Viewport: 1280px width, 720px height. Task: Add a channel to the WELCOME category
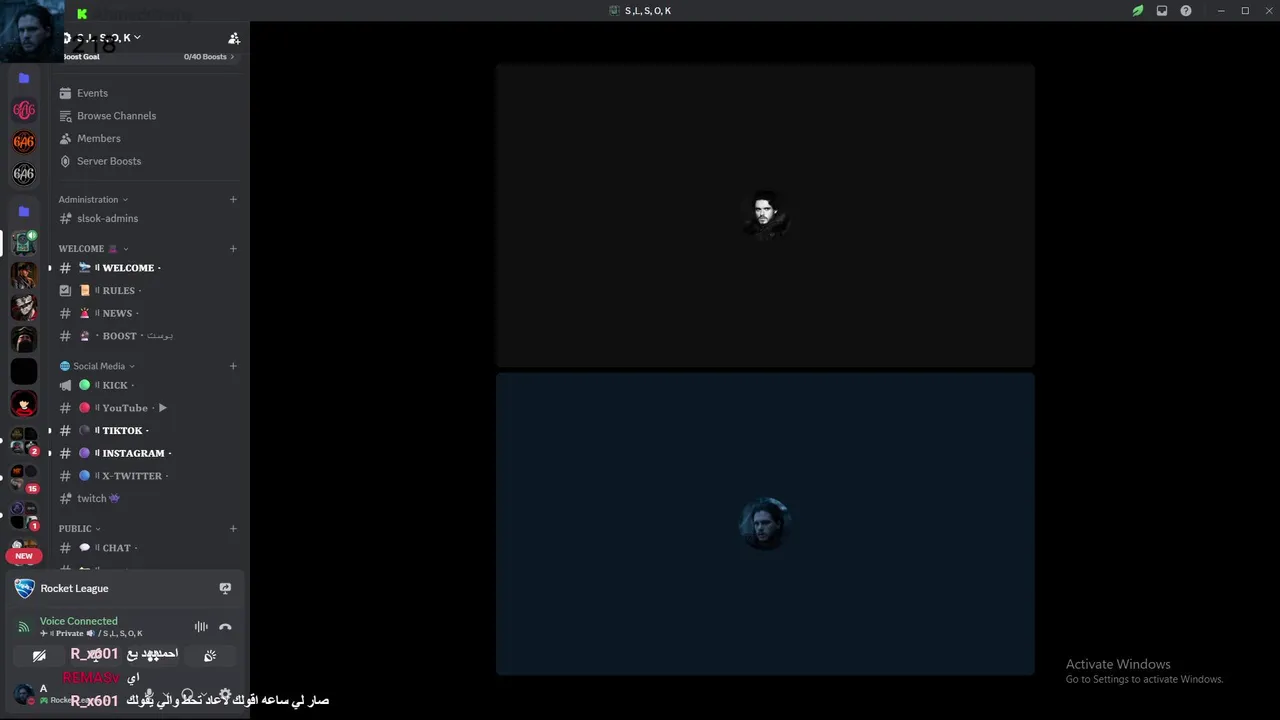233,248
